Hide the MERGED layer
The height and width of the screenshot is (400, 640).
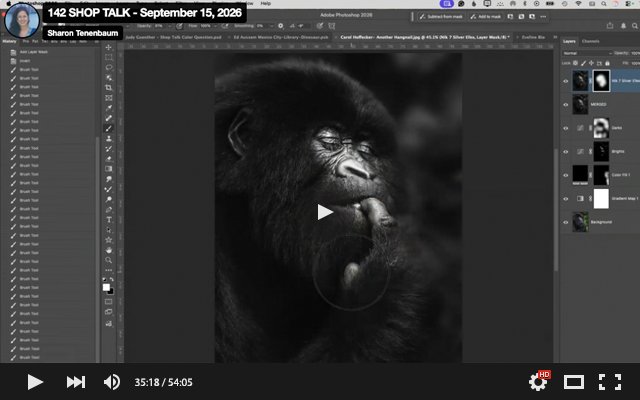(566, 104)
